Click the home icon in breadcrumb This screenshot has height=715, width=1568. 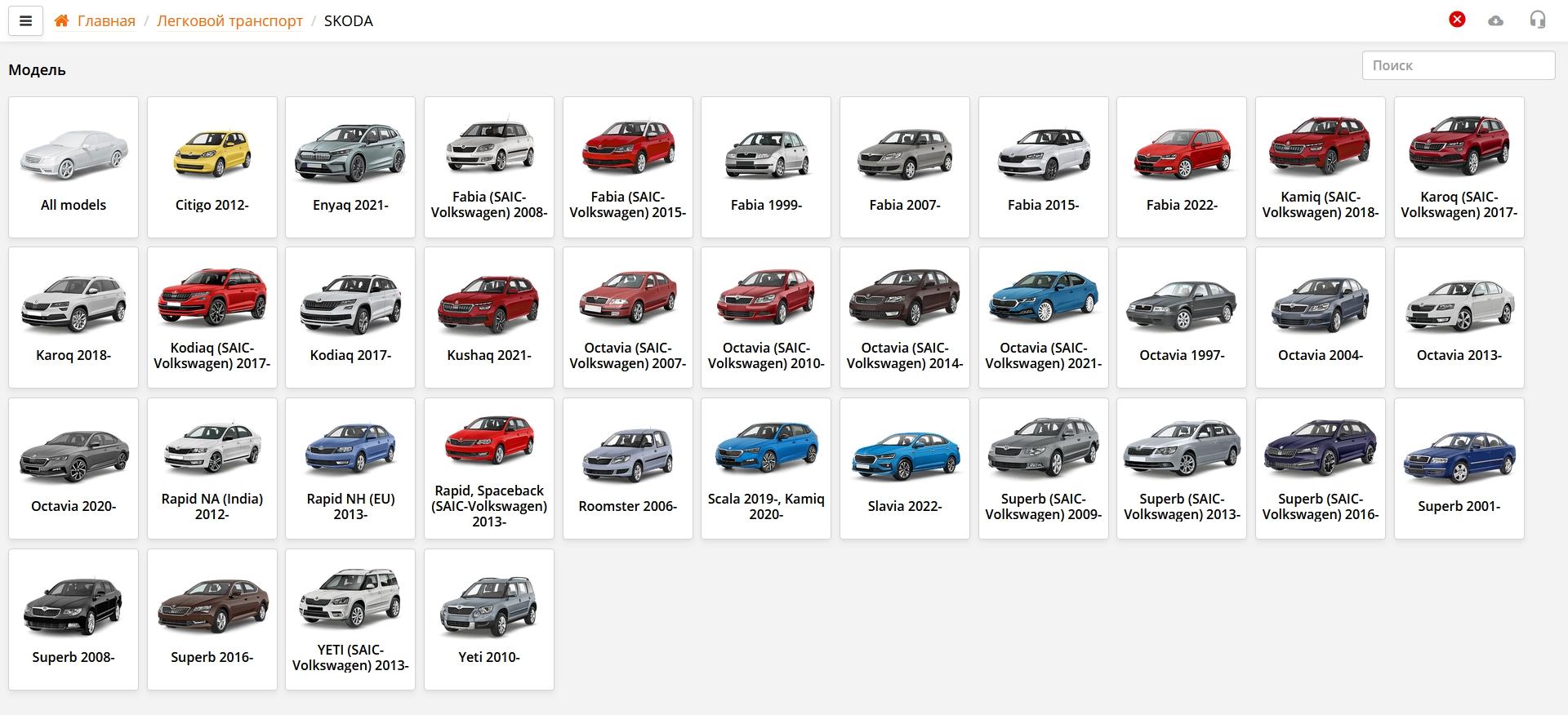pos(61,21)
